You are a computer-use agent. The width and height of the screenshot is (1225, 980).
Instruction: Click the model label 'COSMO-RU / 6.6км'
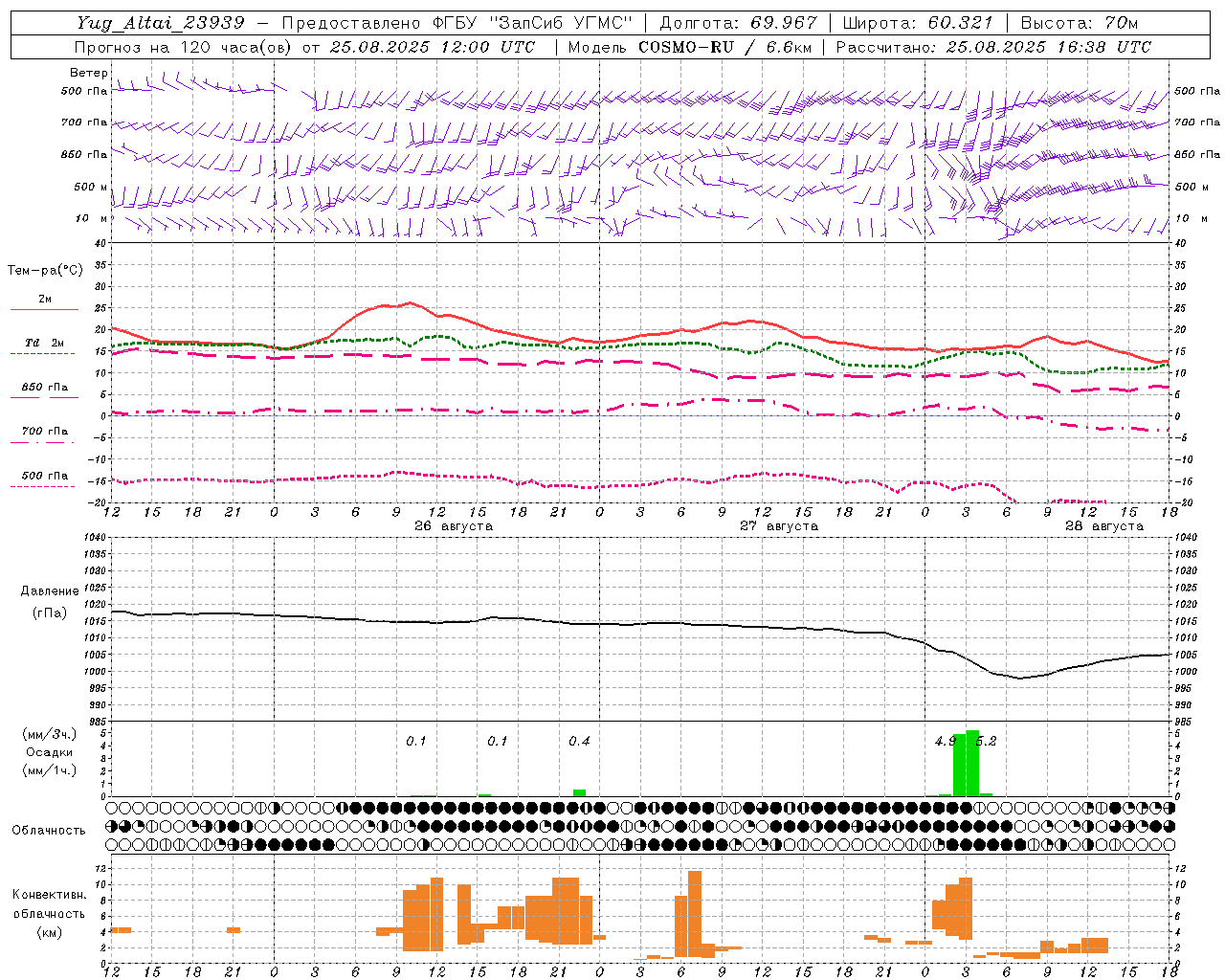tap(724, 47)
